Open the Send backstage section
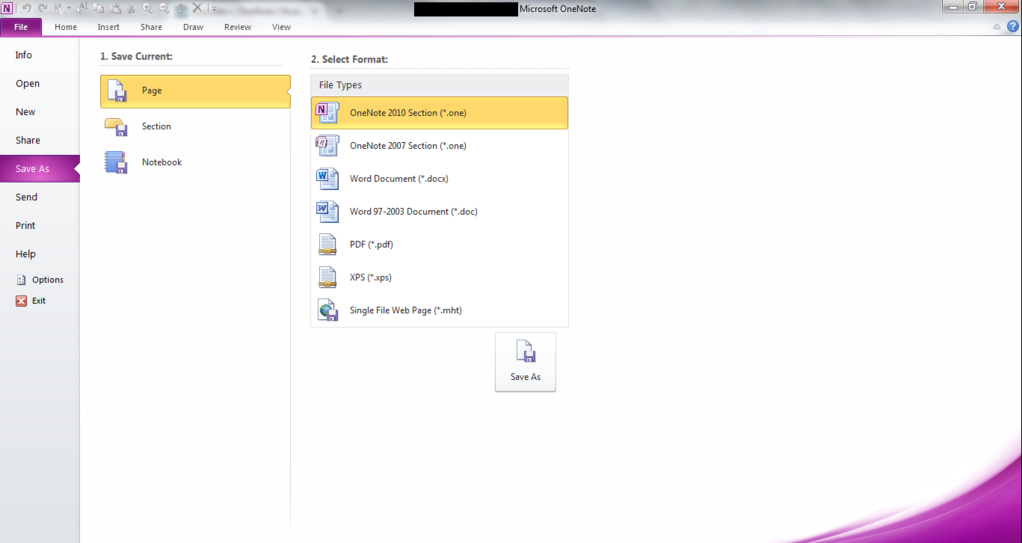This screenshot has height=543, width=1022. 40,197
